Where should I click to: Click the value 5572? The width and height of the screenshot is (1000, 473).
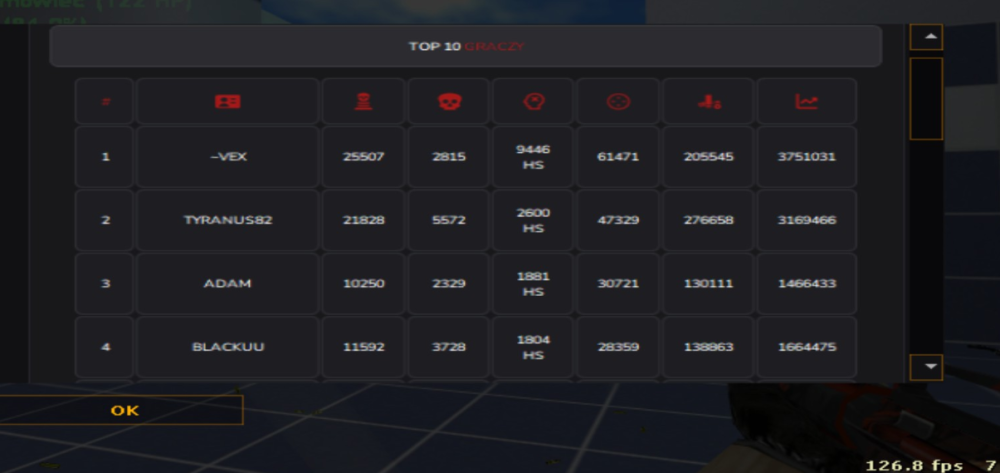[x=449, y=220]
